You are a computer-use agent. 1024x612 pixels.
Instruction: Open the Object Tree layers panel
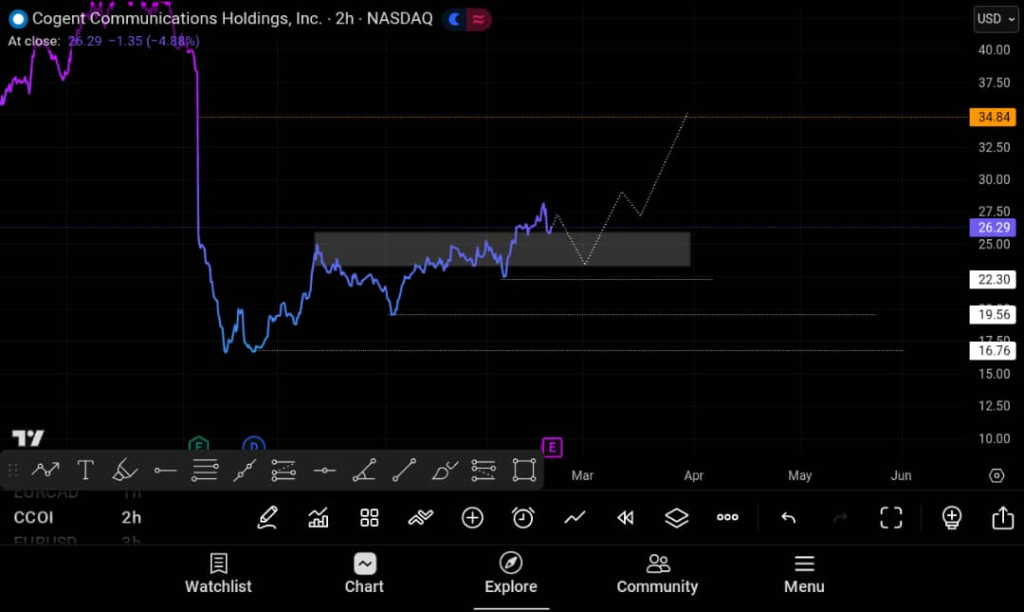point(676,518)
